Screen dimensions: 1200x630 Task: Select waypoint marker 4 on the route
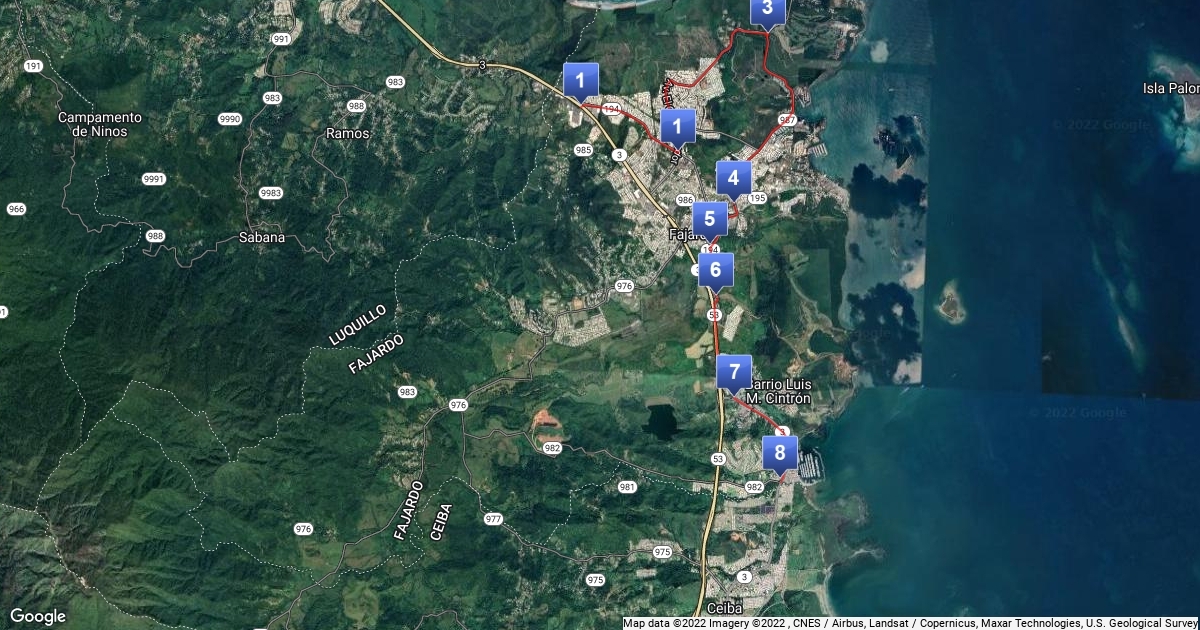(733, 178)
